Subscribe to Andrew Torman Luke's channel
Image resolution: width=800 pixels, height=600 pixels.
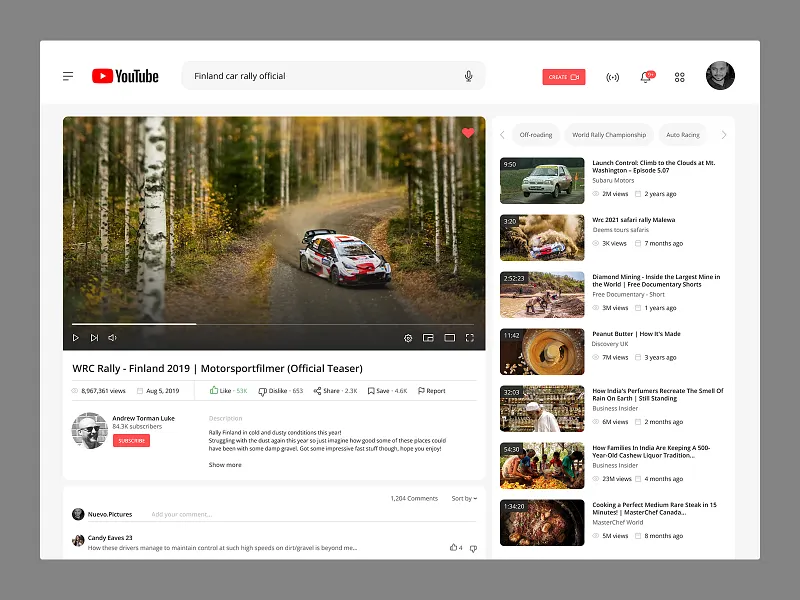coord(130,440)
